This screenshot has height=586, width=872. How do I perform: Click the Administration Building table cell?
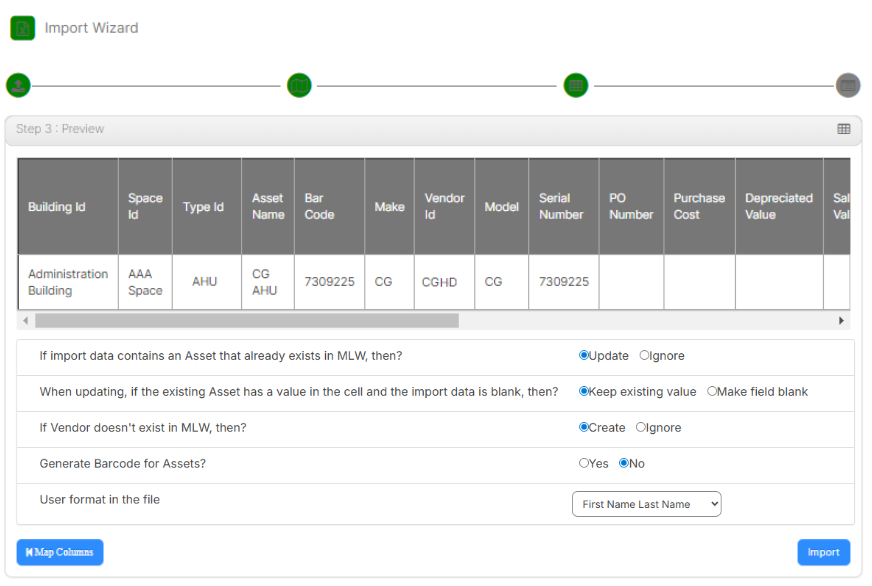(67, 282)
